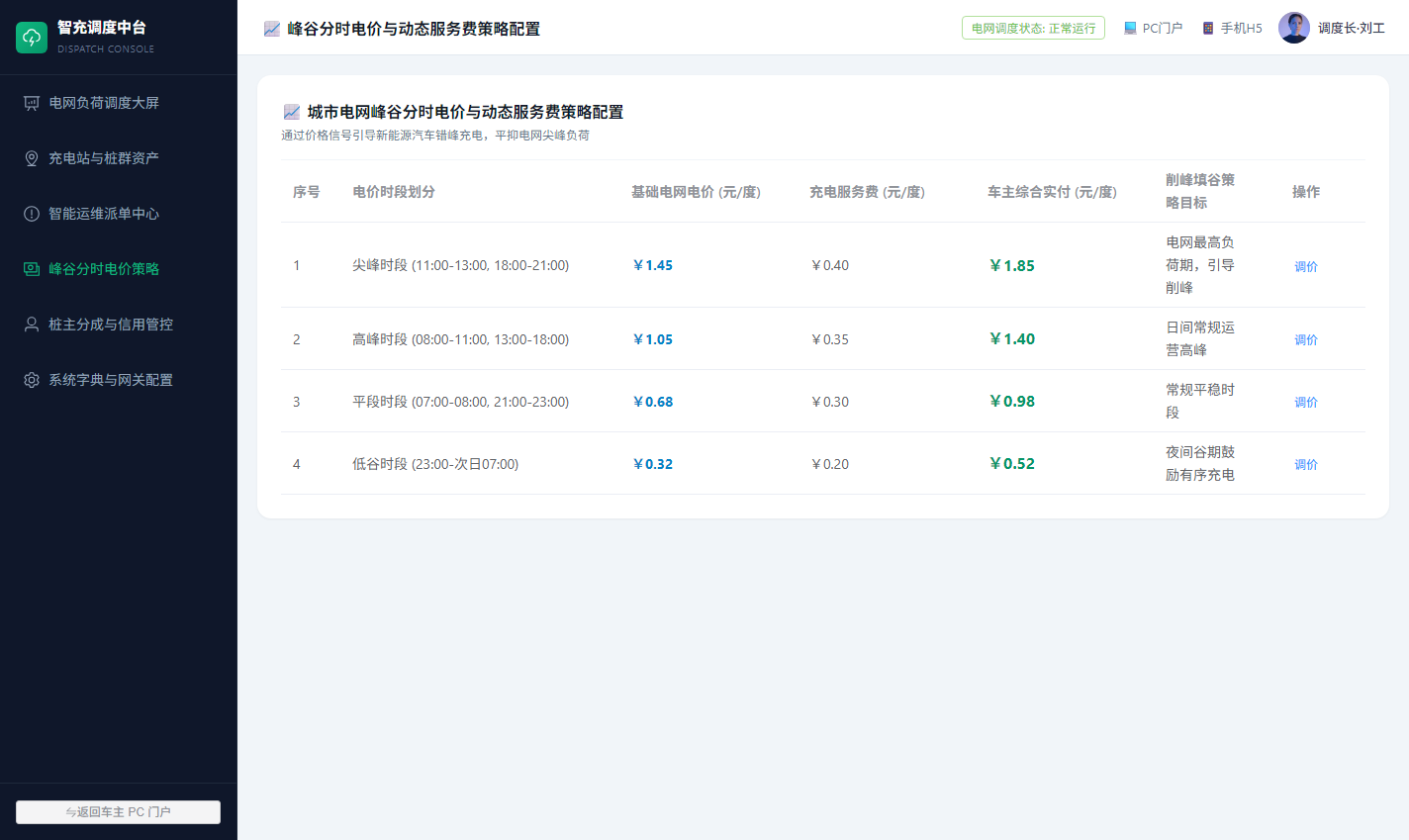Viewport: 1409px width, 840px height.
Task: Click the 智充调度中台 cloud logo icon
Action: coord(32,38)
